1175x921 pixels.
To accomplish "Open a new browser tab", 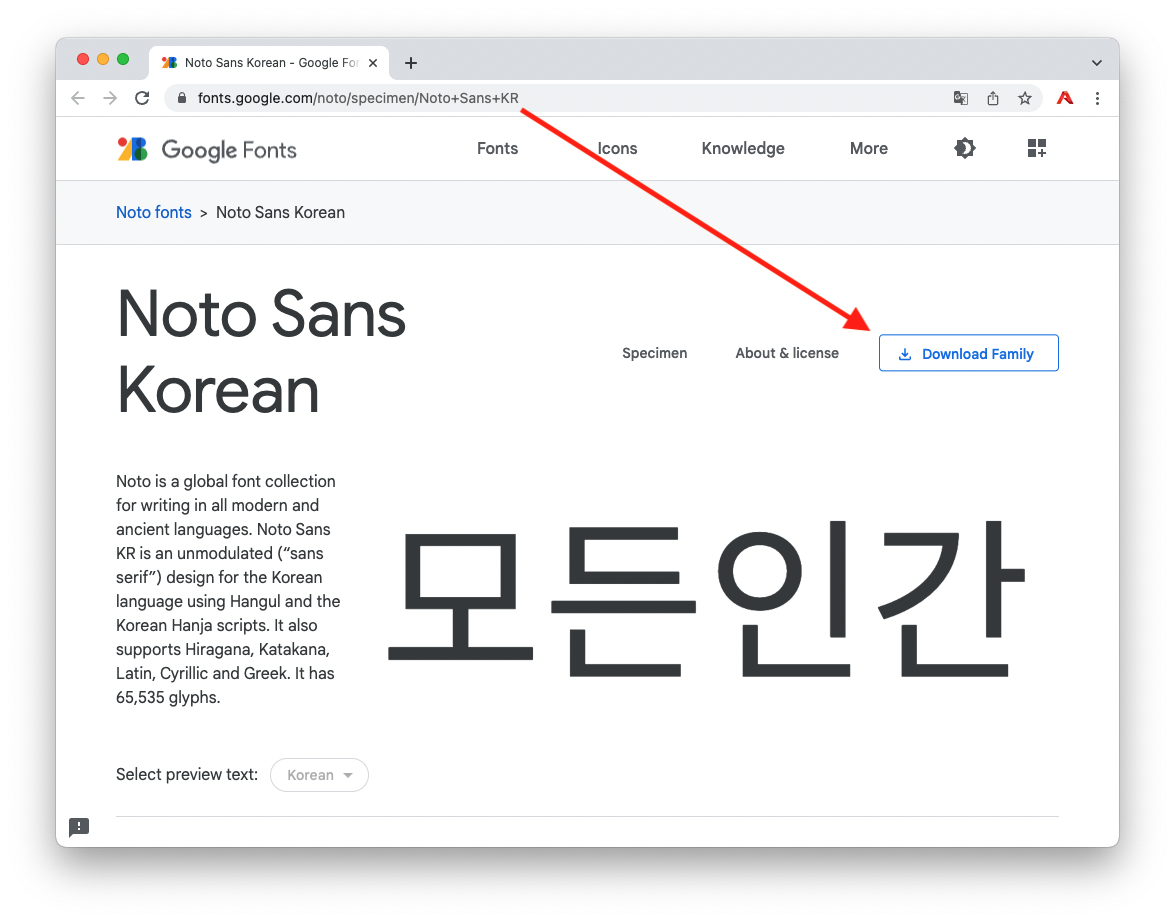I will [411, 63].
